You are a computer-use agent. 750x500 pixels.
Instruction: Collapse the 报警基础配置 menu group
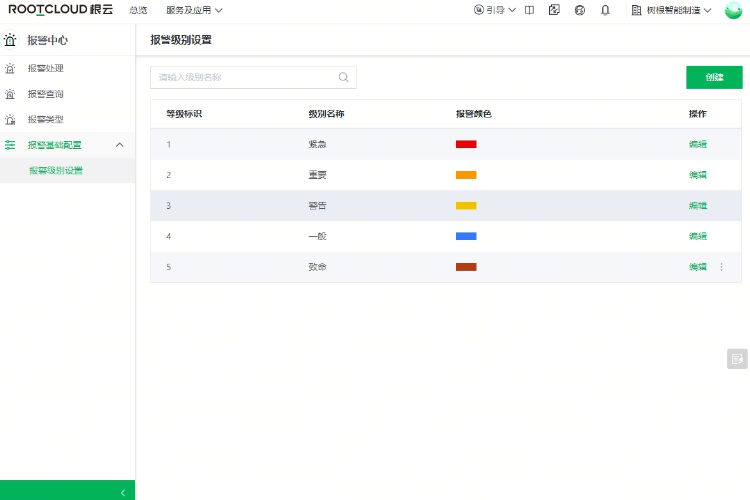pyautogui.click(x=120, y=145)
